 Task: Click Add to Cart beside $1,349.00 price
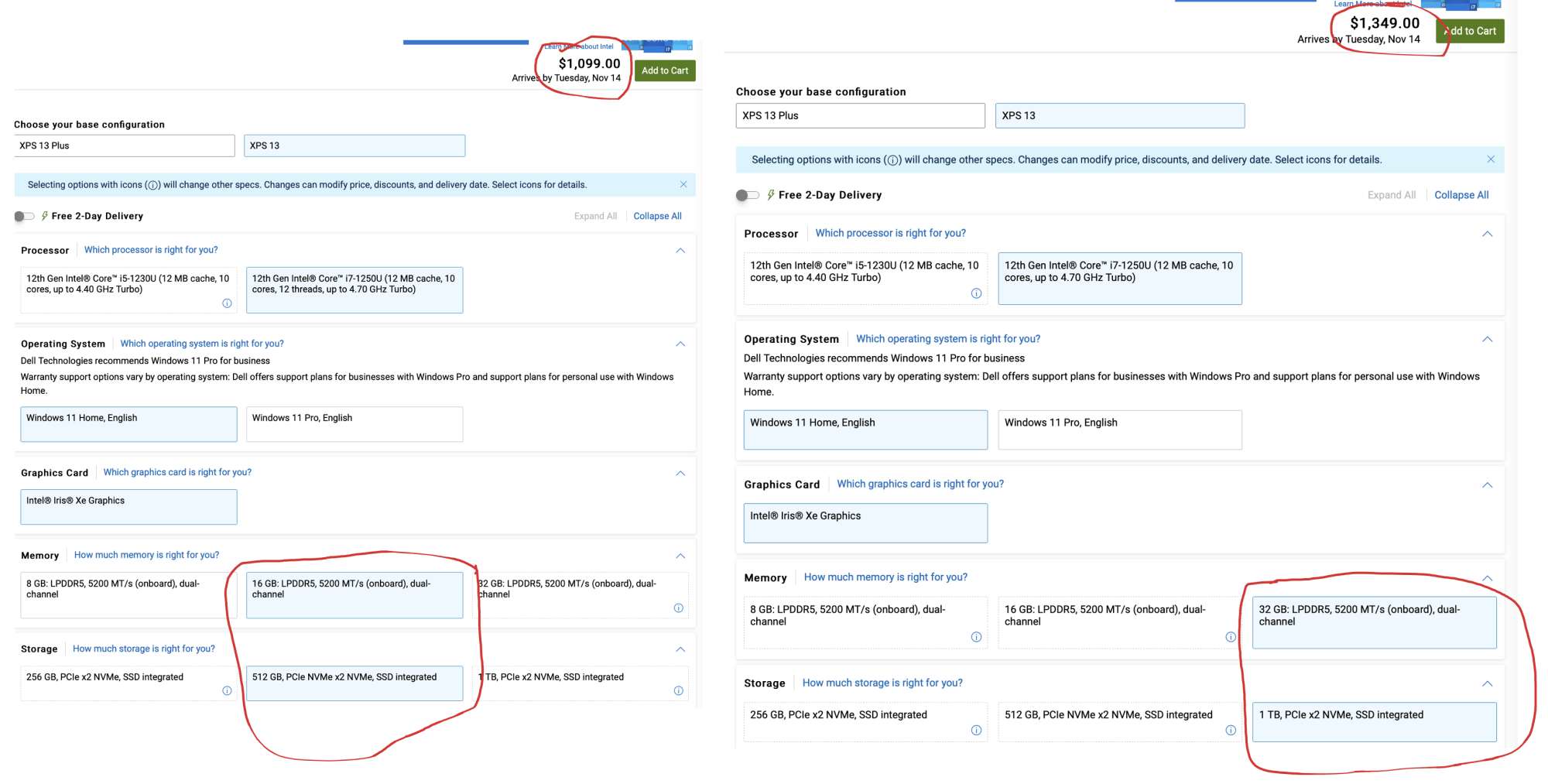pyautogui.click(x=1470, y=31)
